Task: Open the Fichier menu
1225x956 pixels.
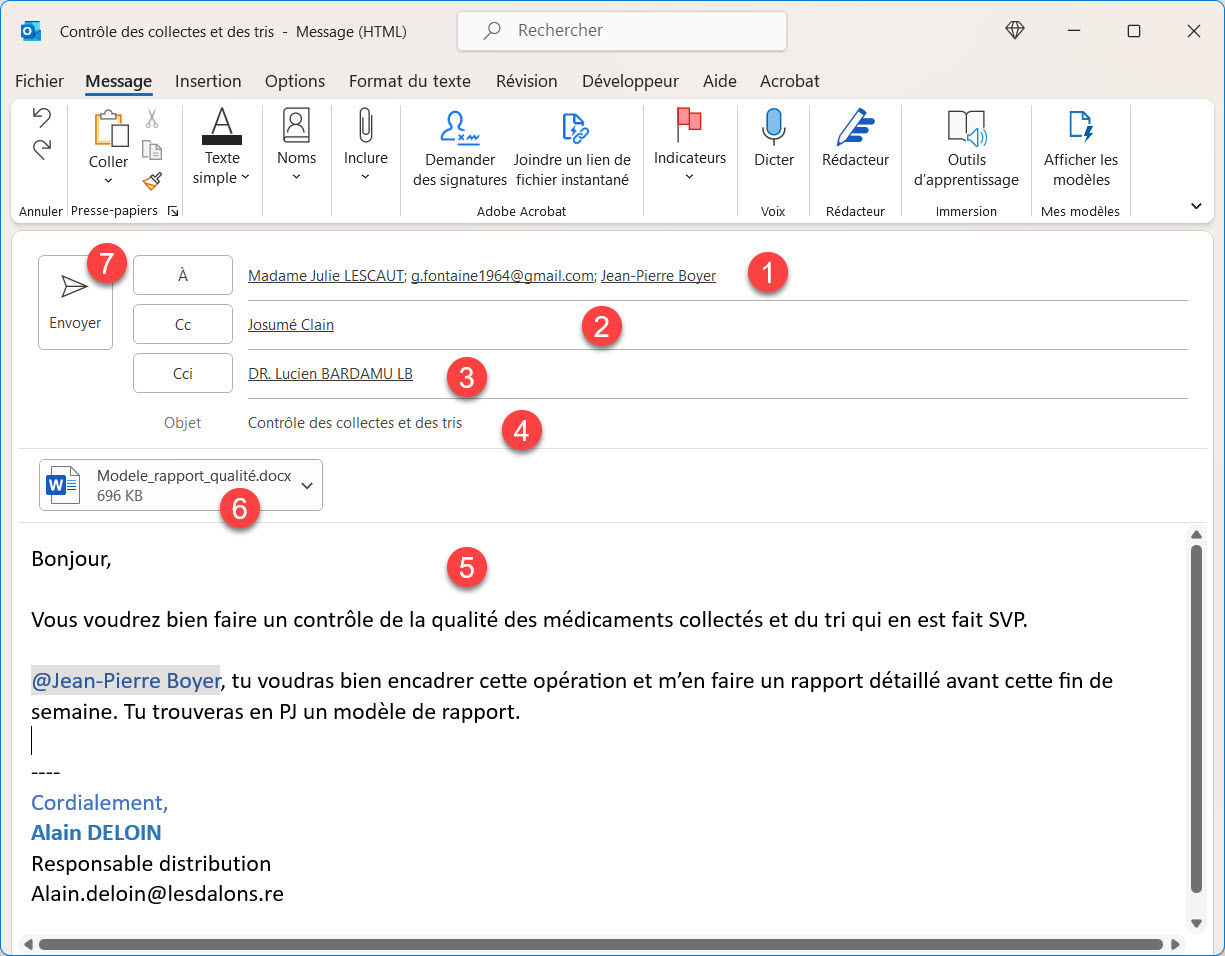Action: point(40,81)
